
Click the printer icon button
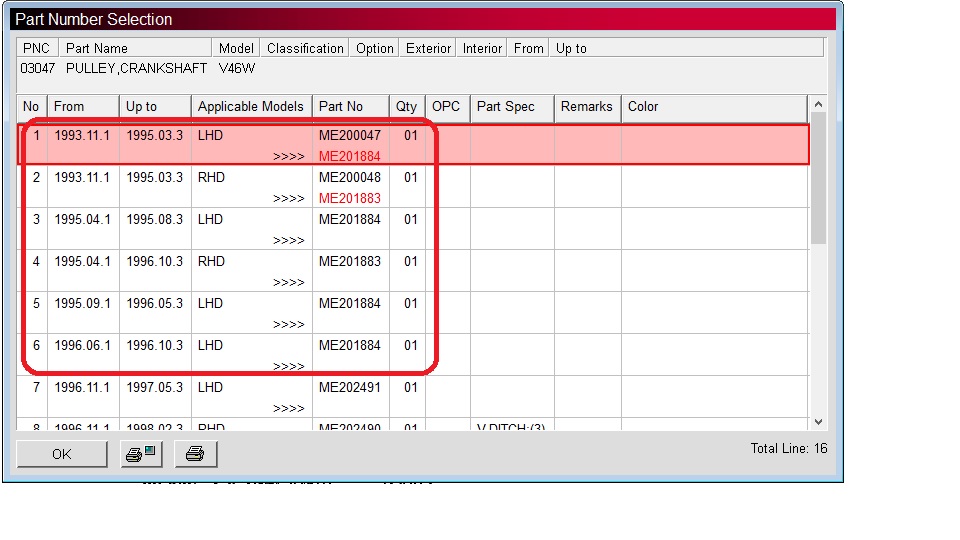(195, 454)
